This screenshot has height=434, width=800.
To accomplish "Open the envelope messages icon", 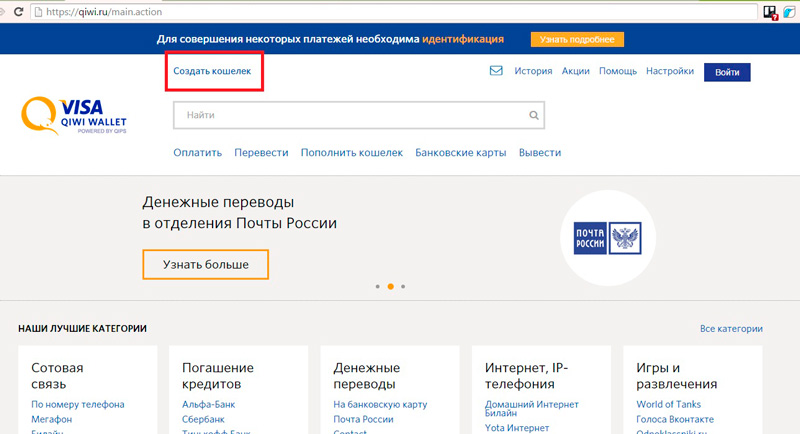I will pyautogui.click(x=496, y=71).
